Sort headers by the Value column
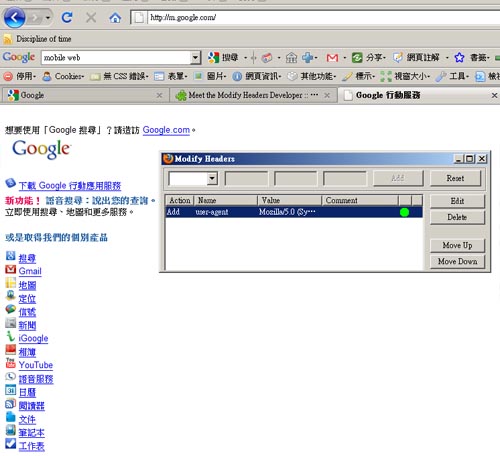This screenshot has height=456, width=500. tap(289, 200)
